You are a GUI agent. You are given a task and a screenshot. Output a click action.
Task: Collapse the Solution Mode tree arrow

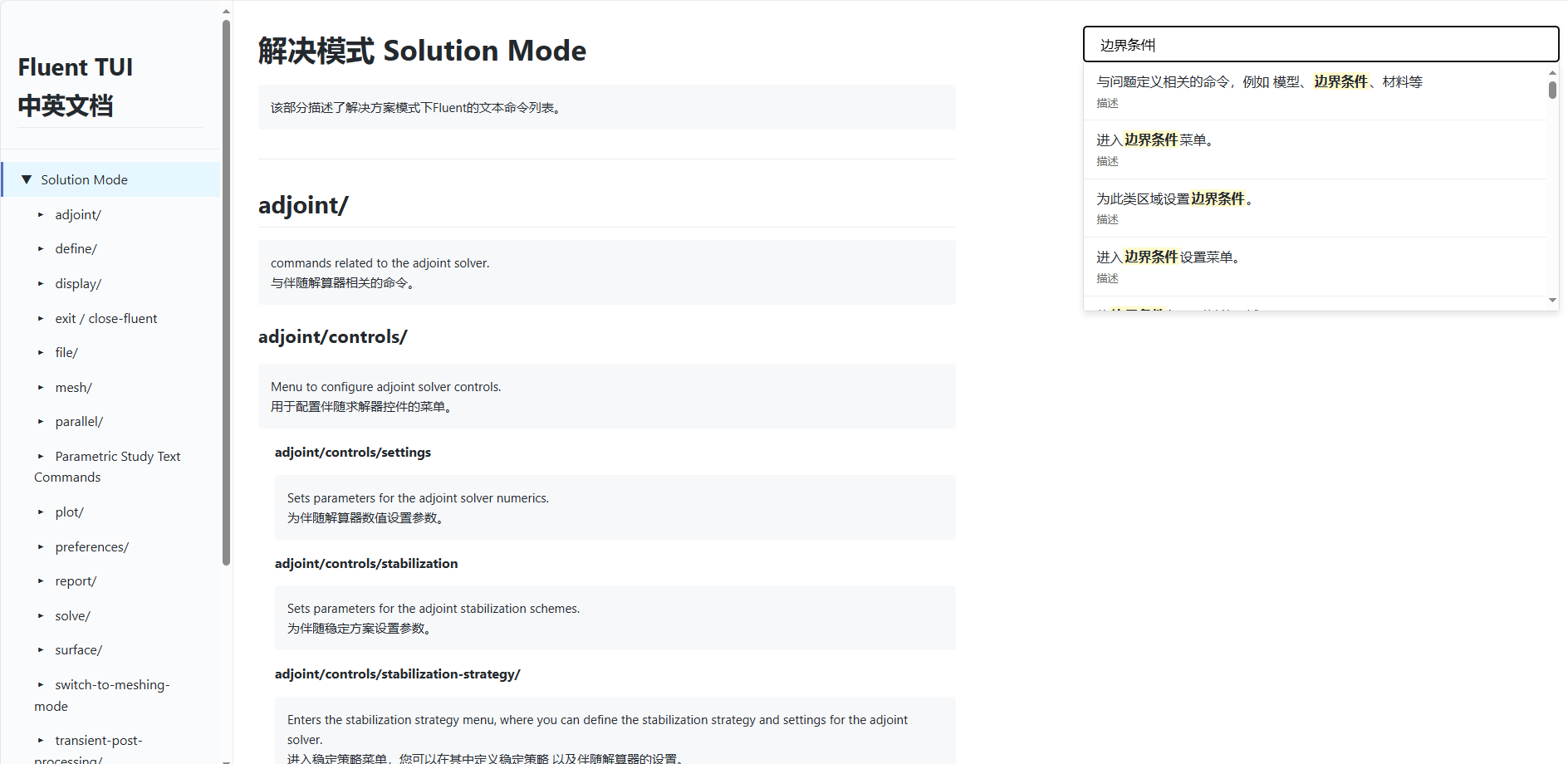tap(27, 179)
